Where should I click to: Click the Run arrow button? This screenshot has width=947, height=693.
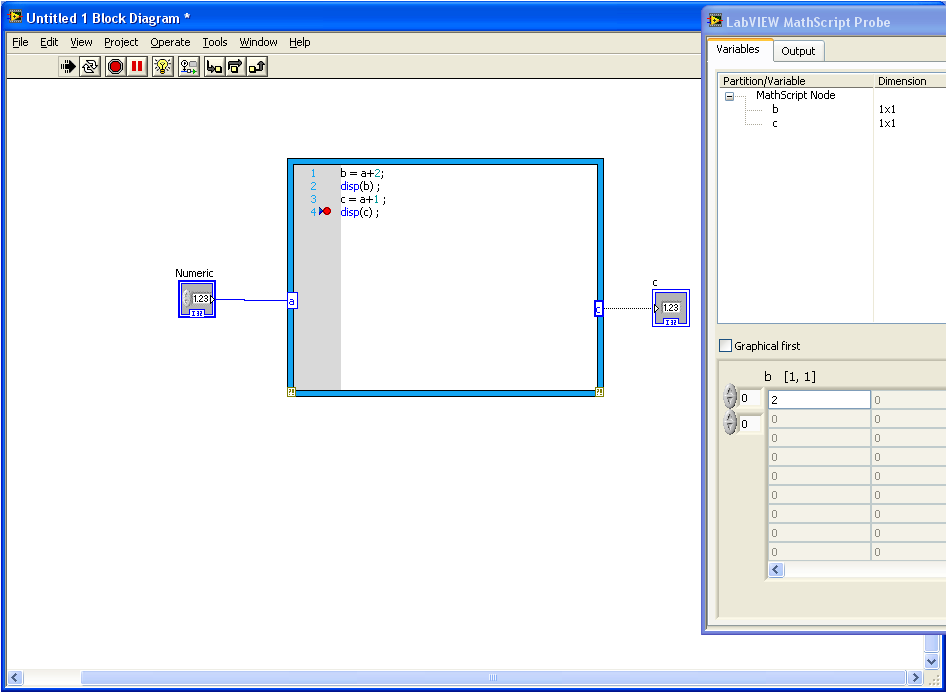[x=68, y=67]
